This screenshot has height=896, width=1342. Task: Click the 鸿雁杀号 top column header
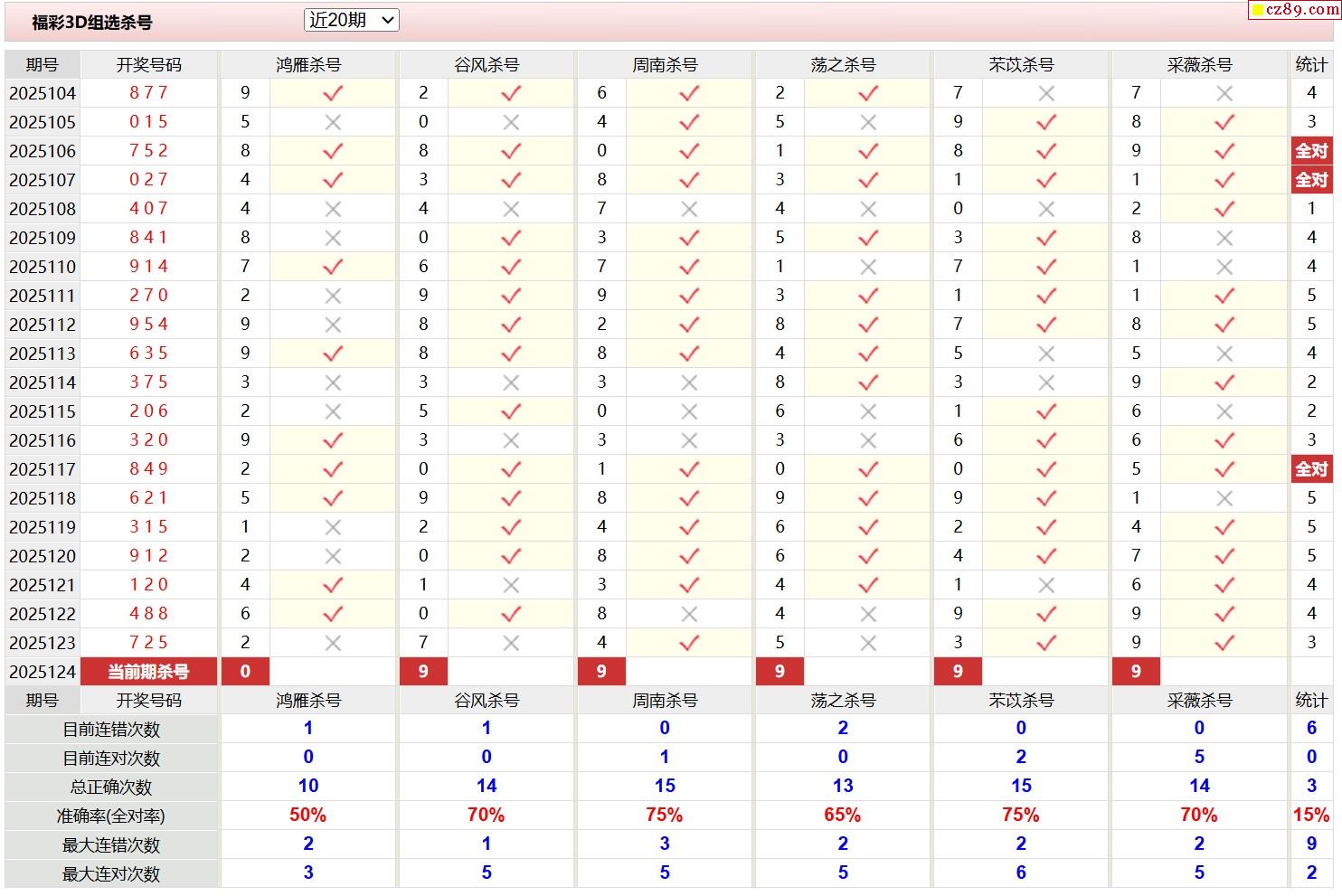(308, 65)
